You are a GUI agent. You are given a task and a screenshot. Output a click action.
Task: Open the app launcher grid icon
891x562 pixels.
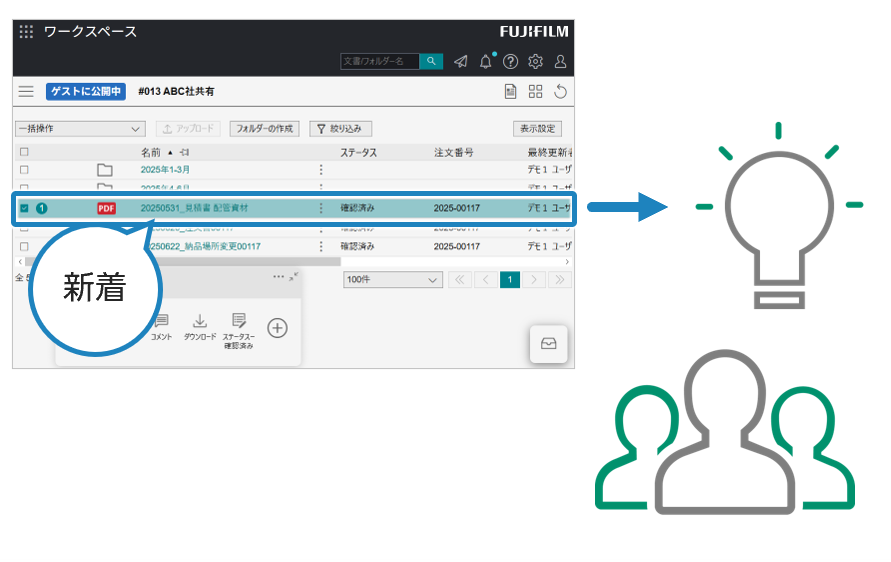coord(27,32)
